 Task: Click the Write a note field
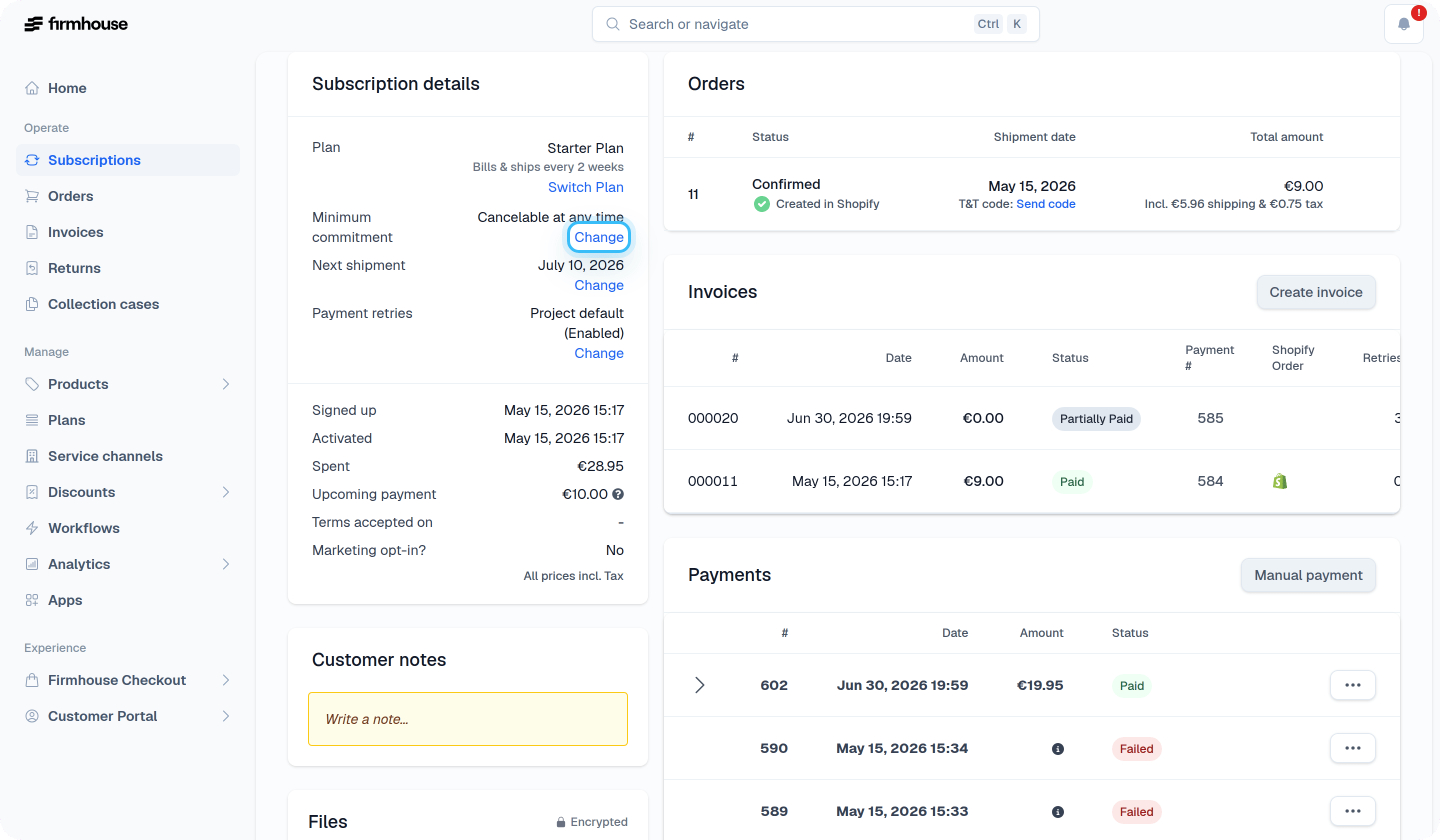pos(467,719)
